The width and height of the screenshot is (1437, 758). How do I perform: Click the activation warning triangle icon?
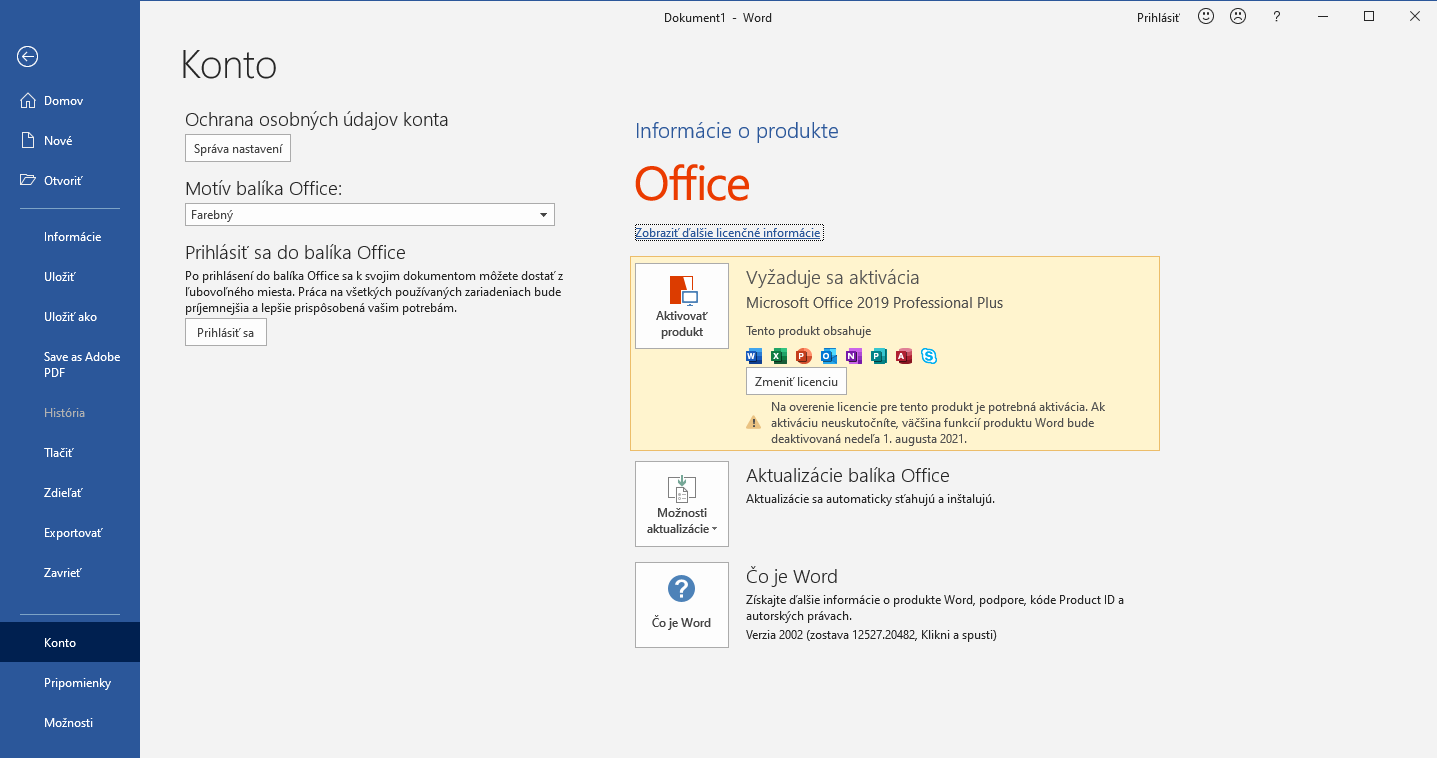point(754,423)
